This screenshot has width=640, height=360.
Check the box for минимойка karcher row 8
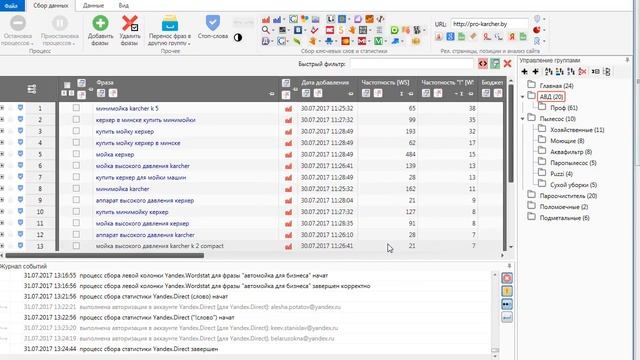(76, 189)
